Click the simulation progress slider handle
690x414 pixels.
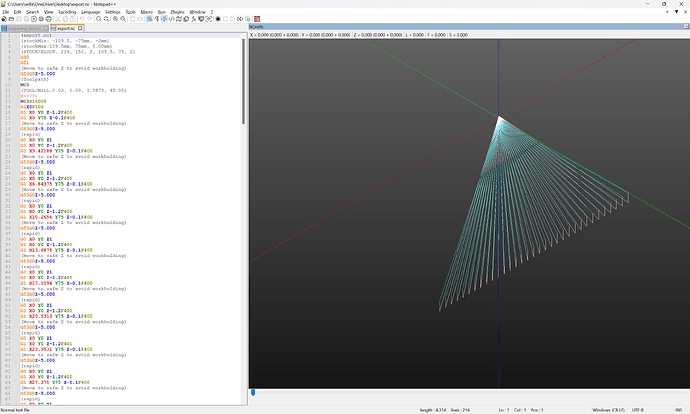click(253, 392)
